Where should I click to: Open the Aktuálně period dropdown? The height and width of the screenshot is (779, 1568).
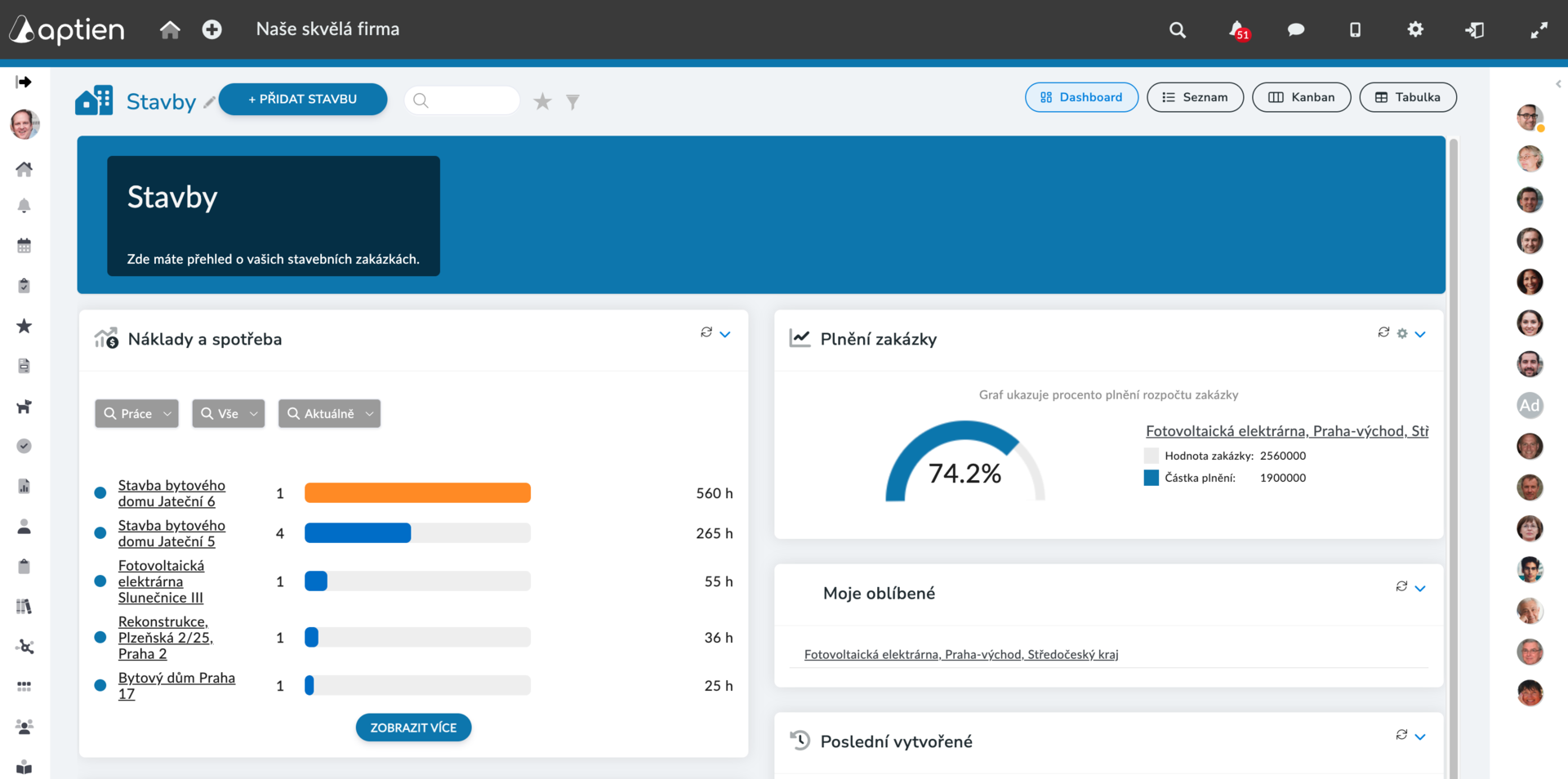[x=329, y=413]
